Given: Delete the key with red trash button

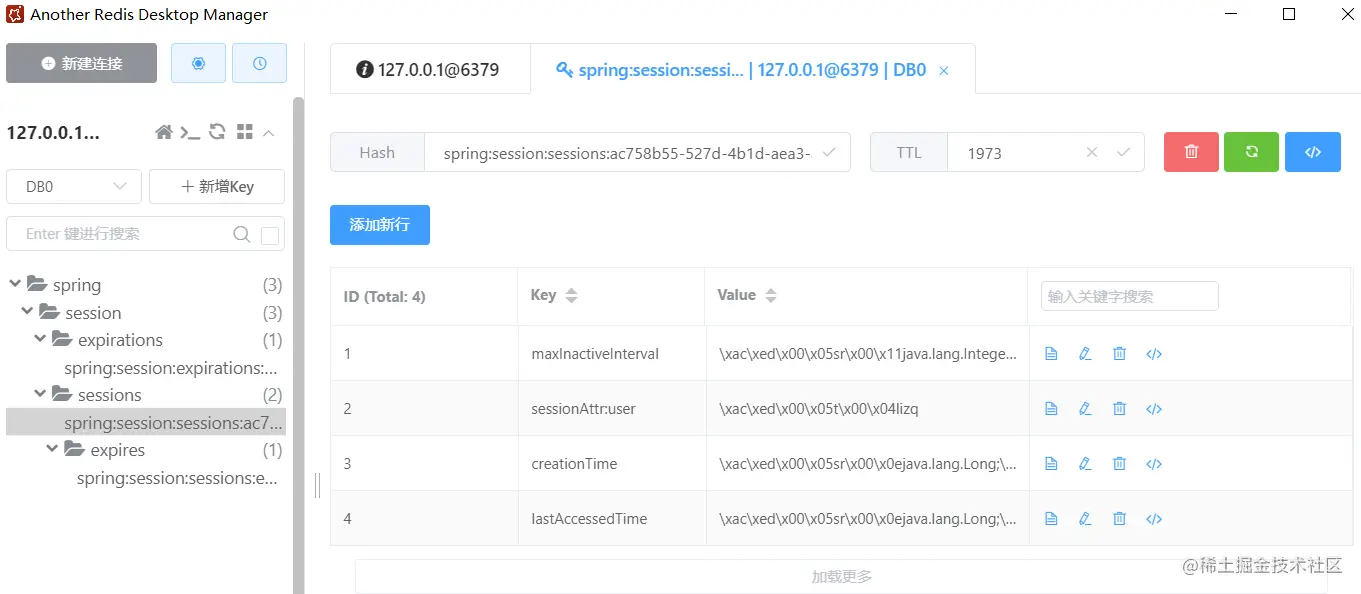Looking at the screenshot, I should [x=1191, y=152].
